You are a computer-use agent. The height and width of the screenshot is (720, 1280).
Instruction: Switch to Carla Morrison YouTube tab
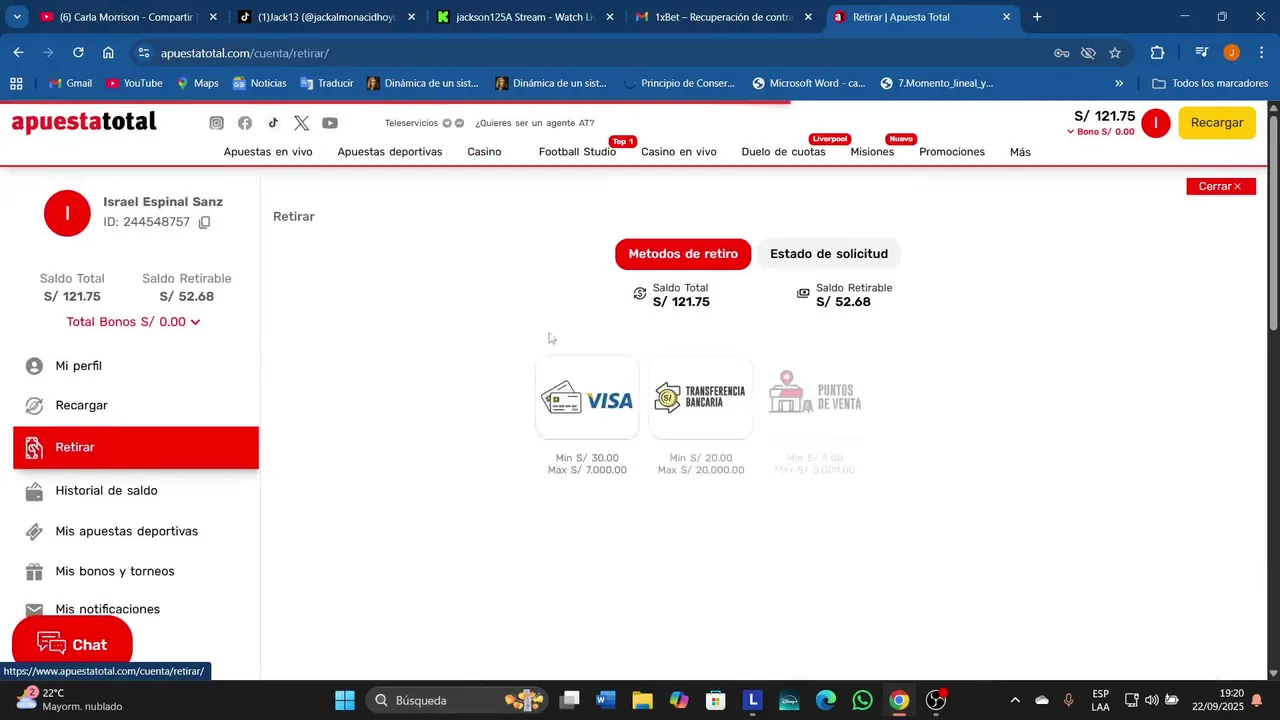(x=128, y=17)
